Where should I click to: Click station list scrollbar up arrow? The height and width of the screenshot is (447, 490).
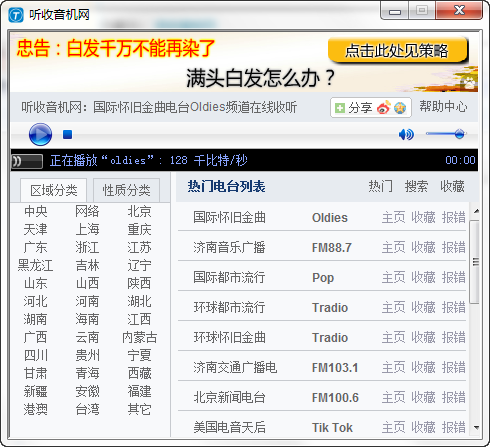click(x=476, y=211)
